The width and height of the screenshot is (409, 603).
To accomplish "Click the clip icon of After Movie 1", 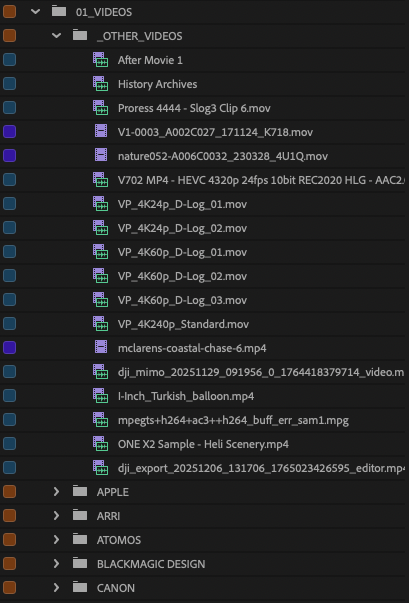I will click(x=100, y=60).
